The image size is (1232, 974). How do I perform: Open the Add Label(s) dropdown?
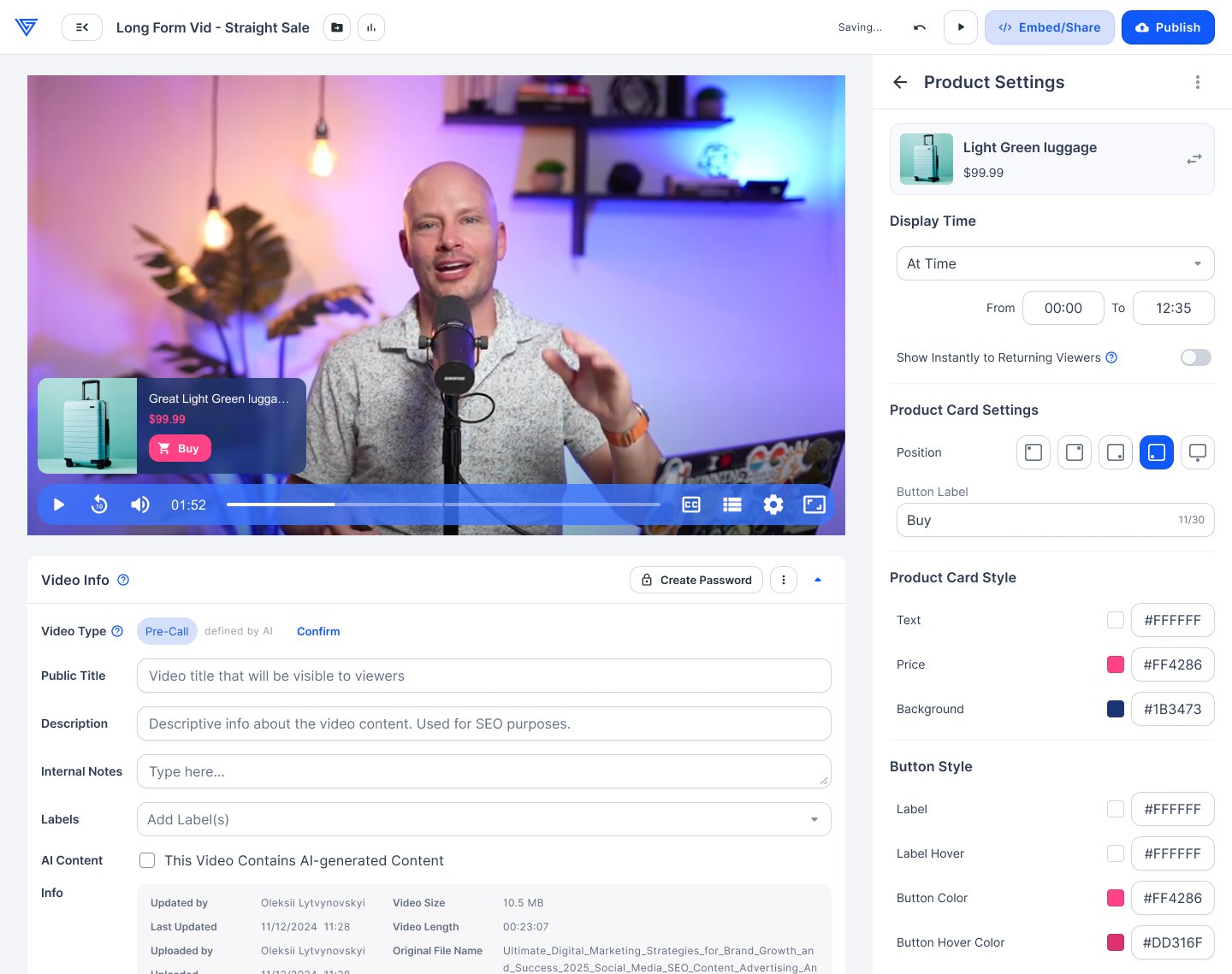click(x=484, y=819)
